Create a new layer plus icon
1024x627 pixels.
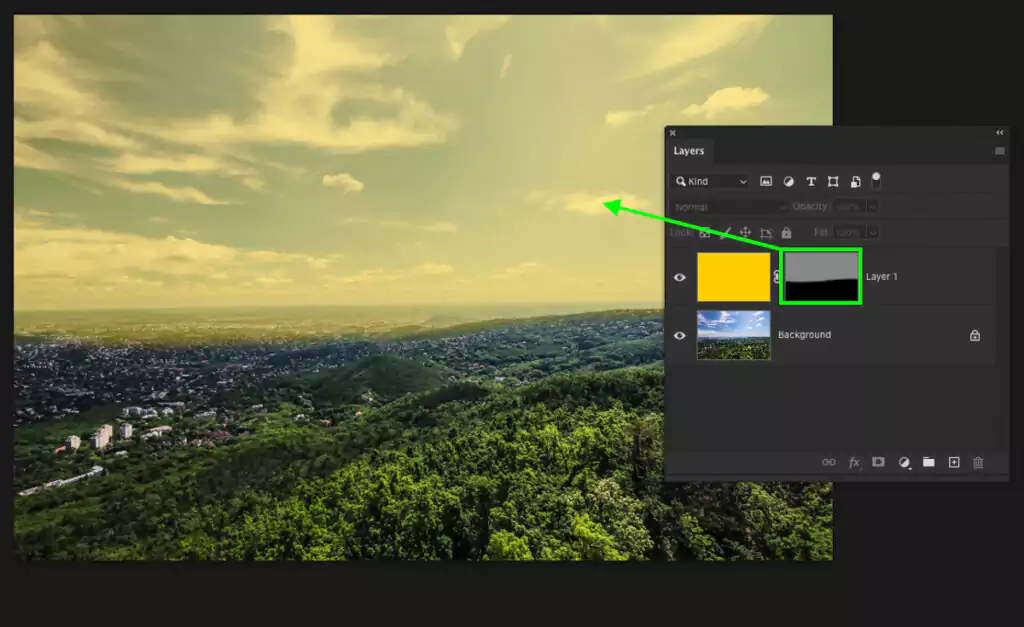point(953,462)
